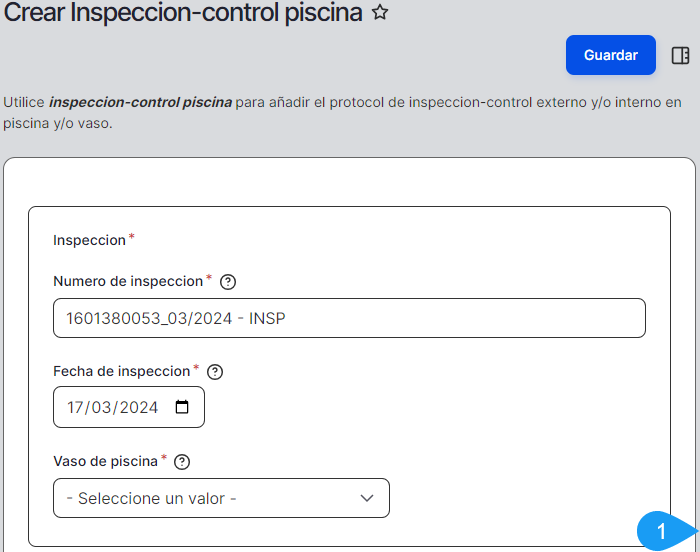Viewport: 700px width, 552px height.
Task: Open help icon for Fecha de inspeccion
Action: [x=215, y=372]
